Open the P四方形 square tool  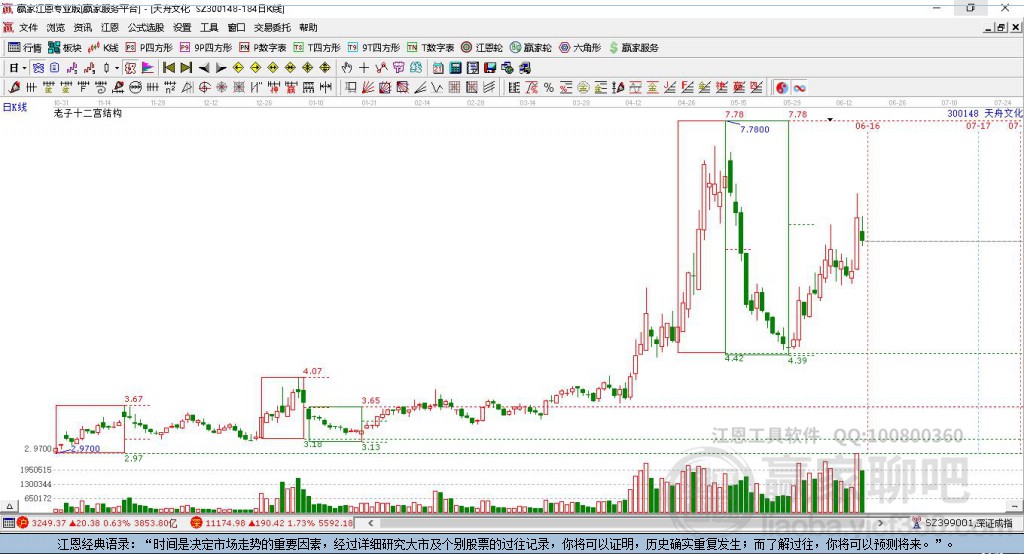pos(149,48)
